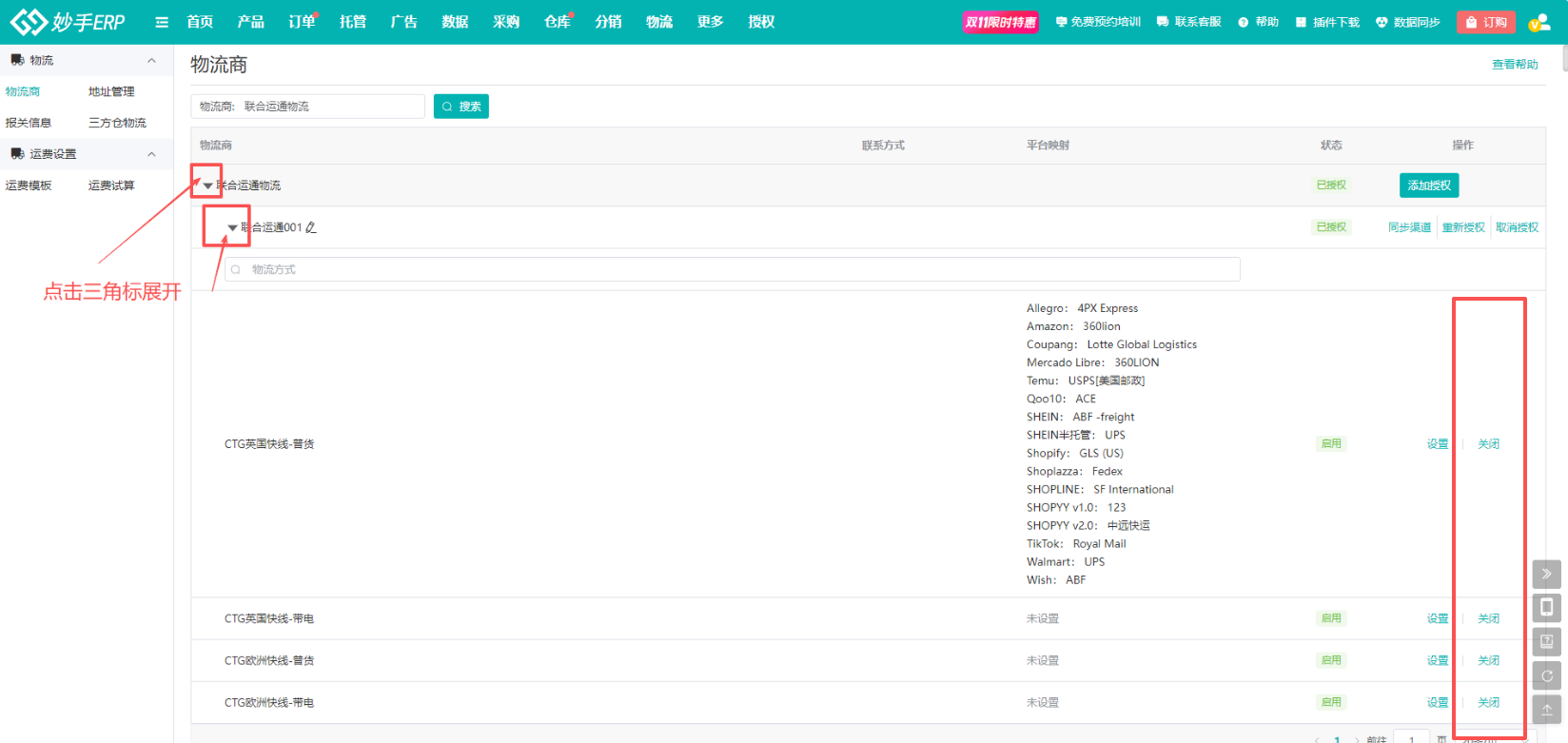Click the 已授权 status tag for 联合运通001
The width and height of the screenshot is (1568, 743).
pos(1331,227)
